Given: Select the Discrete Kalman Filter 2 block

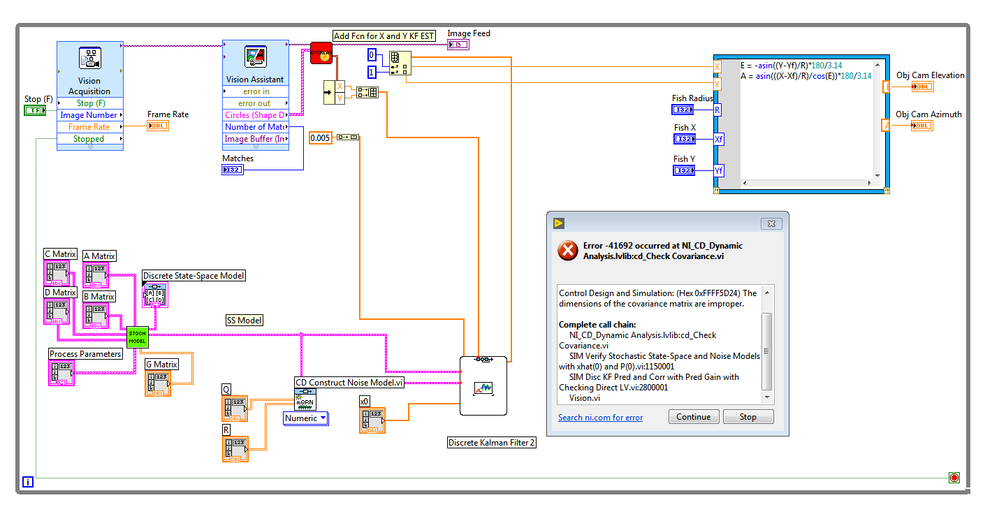Looking at the screenshot, I should tap(484, 387).
